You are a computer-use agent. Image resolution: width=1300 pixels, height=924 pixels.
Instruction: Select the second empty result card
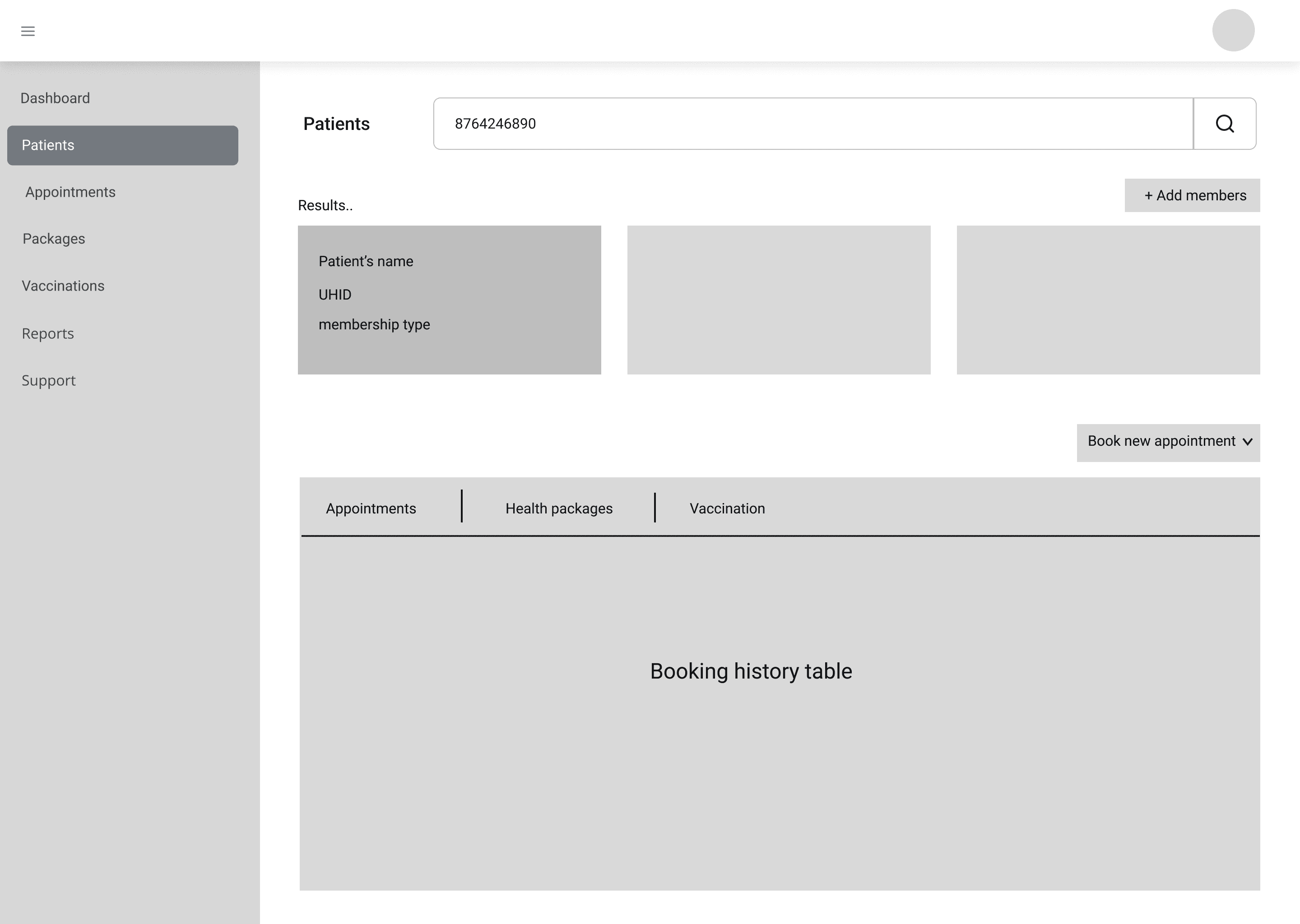click(778, 300)
